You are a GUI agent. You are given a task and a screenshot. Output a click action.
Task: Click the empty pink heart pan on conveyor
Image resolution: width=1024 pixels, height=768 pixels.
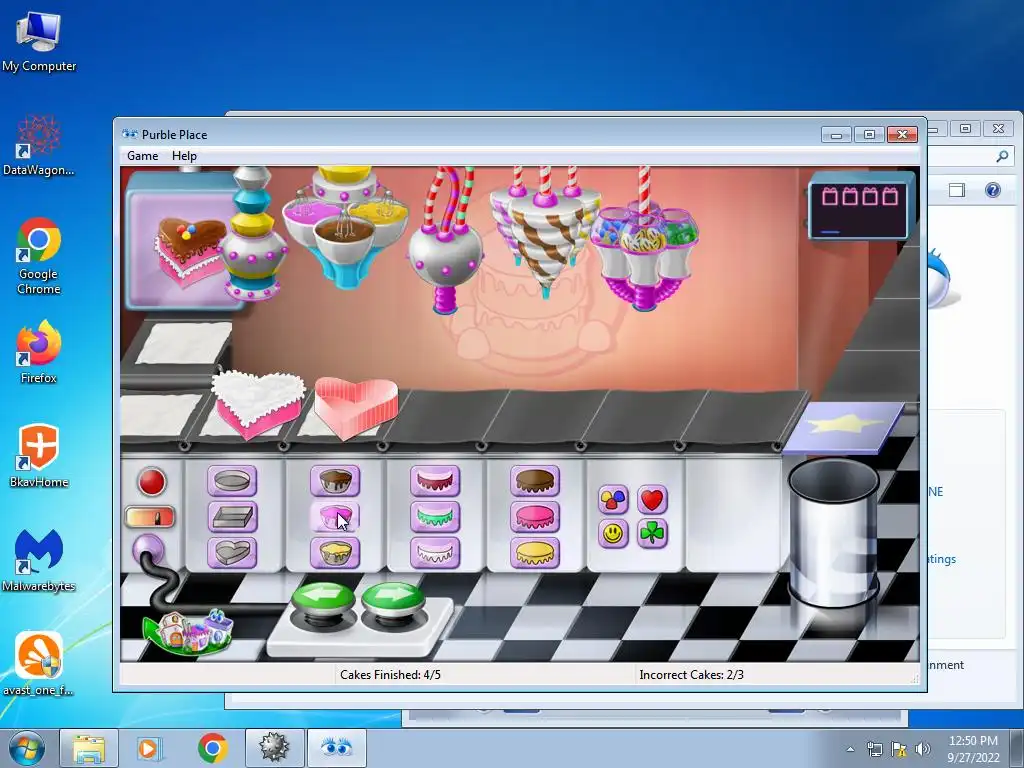356,406
